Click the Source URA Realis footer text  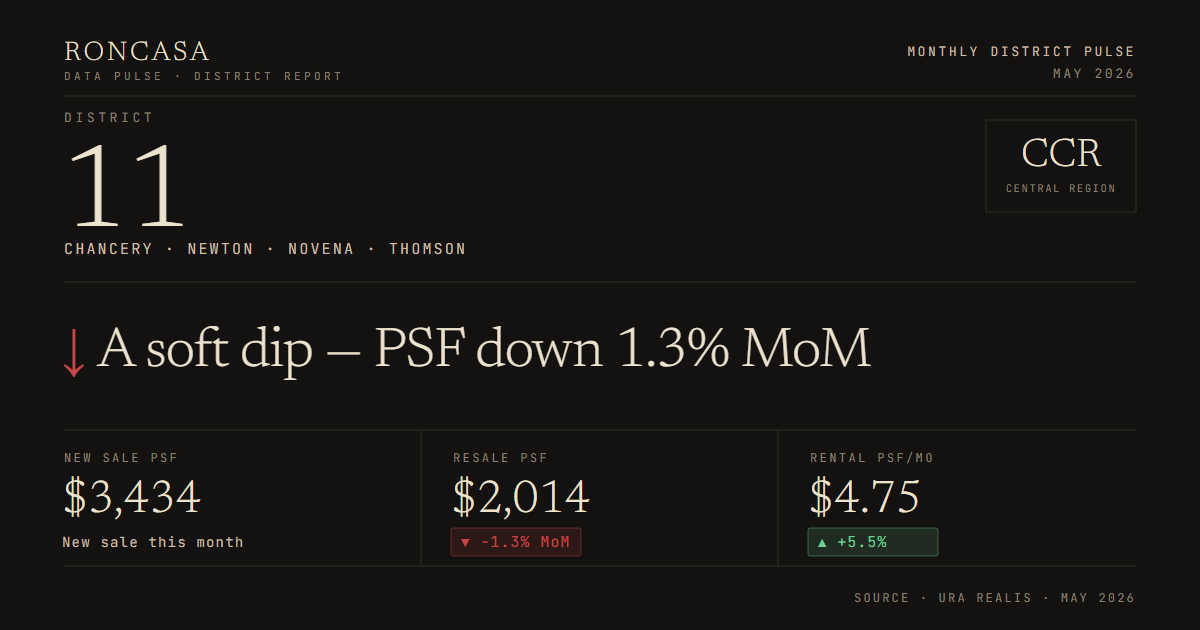[x=994, y=598]
